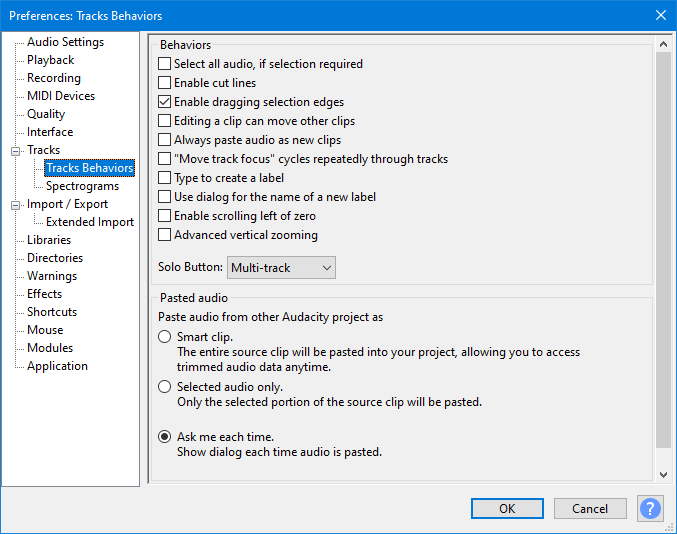Click the blue help question mark icon

[x=650, y=508]
